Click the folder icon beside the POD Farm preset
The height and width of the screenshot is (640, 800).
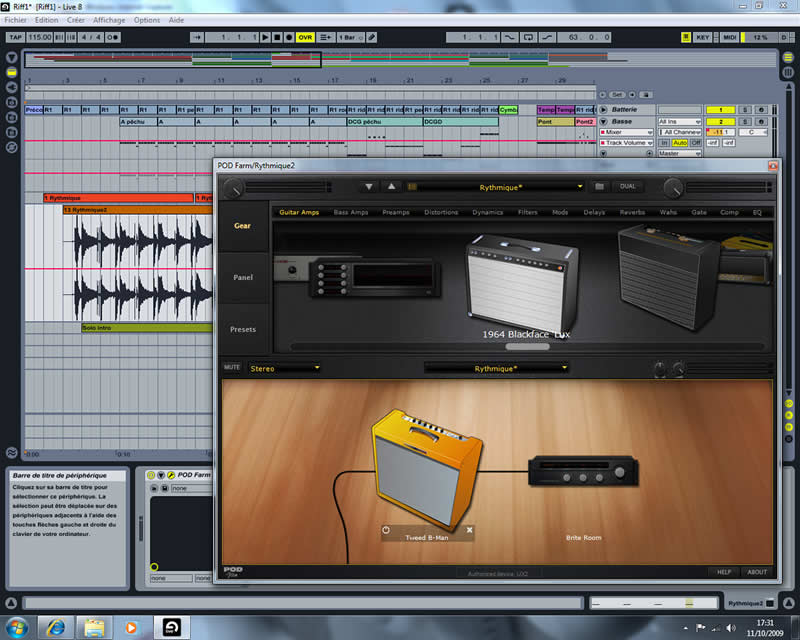(599, 187)
